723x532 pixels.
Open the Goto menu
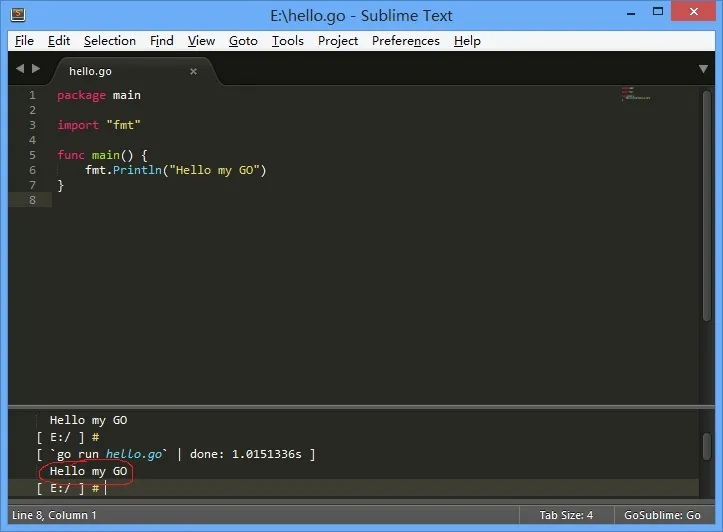point(243,41)
